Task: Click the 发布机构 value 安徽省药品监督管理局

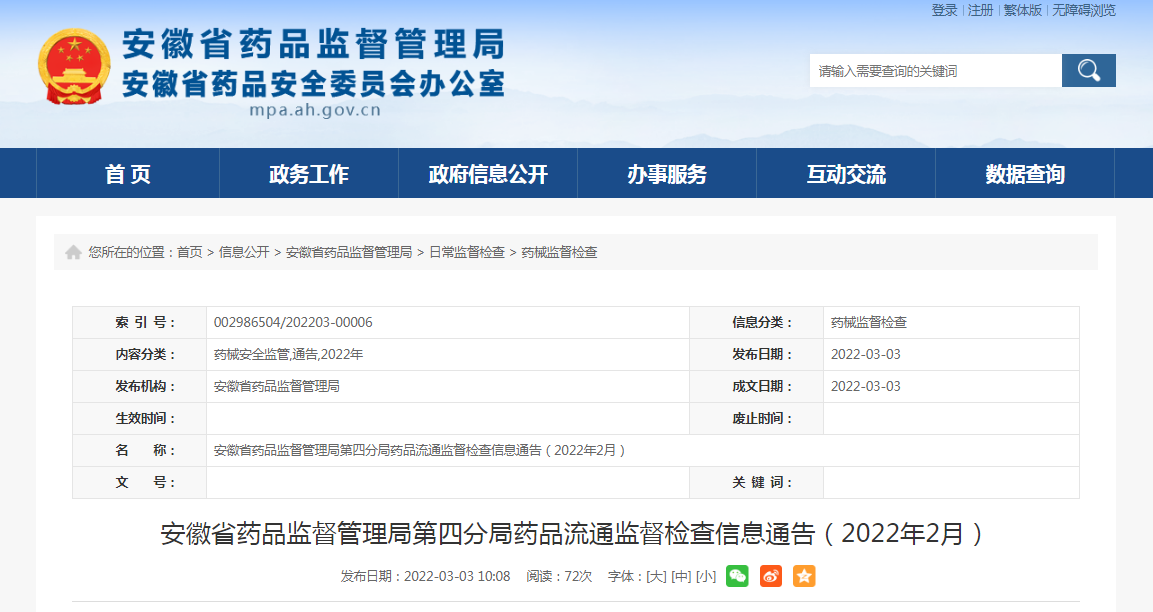Action: (276, 386)
